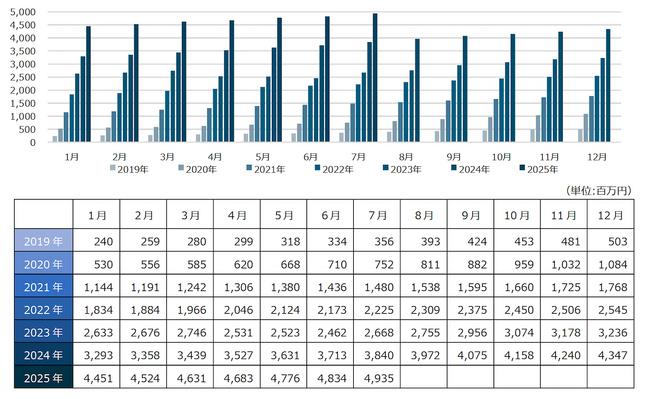
Task: Click table cell with value 240
Action: (97, 241)
